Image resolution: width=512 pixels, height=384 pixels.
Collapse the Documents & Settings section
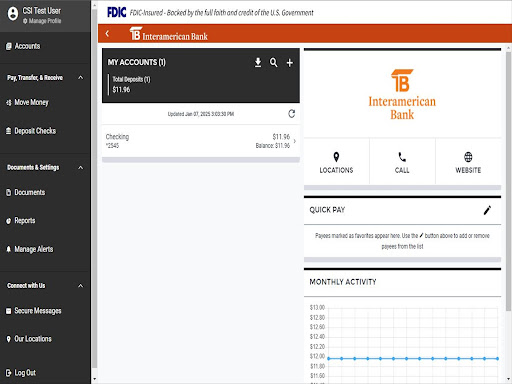80,167
